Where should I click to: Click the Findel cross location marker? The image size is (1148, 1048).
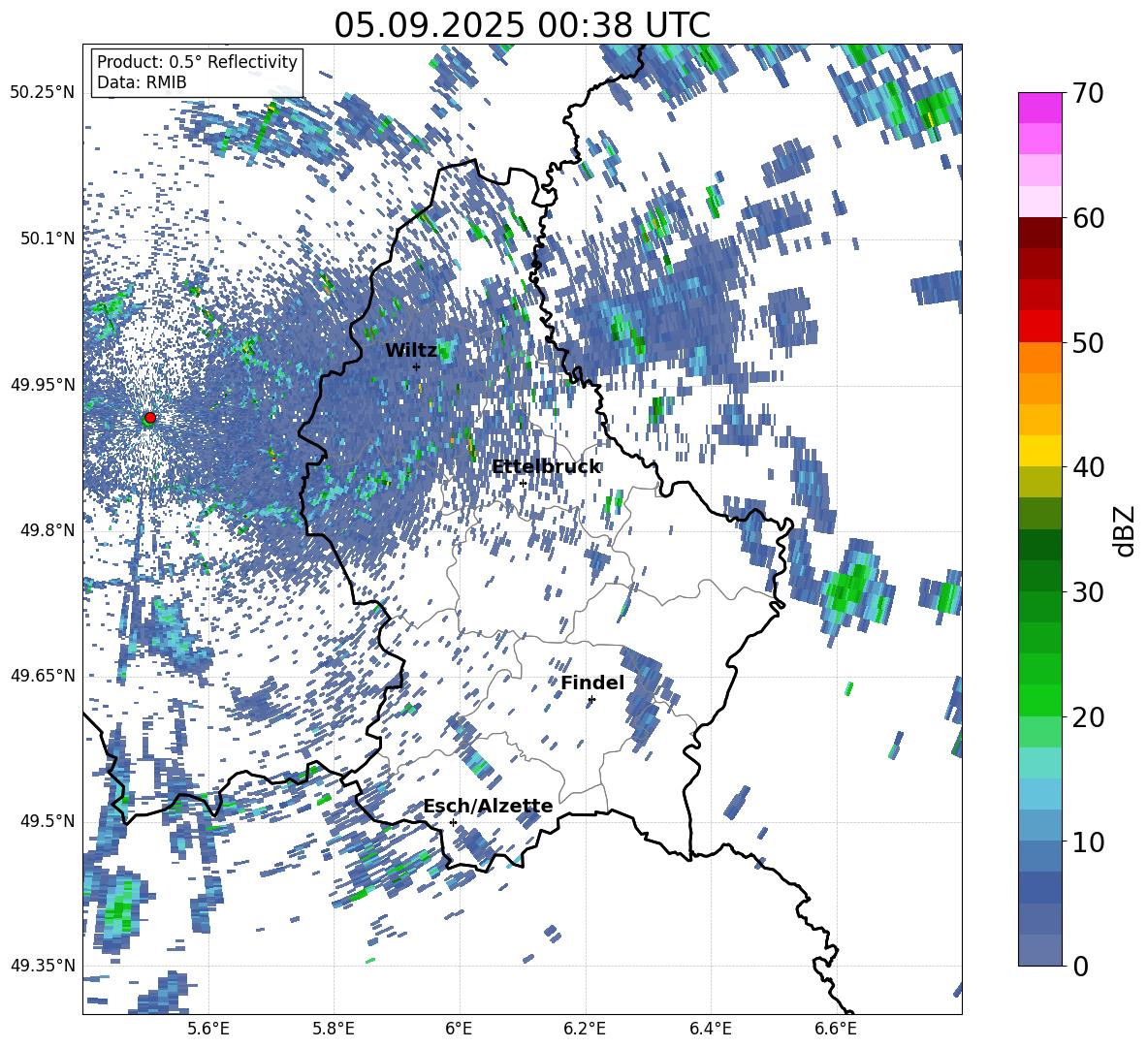[x=591, y=700]
